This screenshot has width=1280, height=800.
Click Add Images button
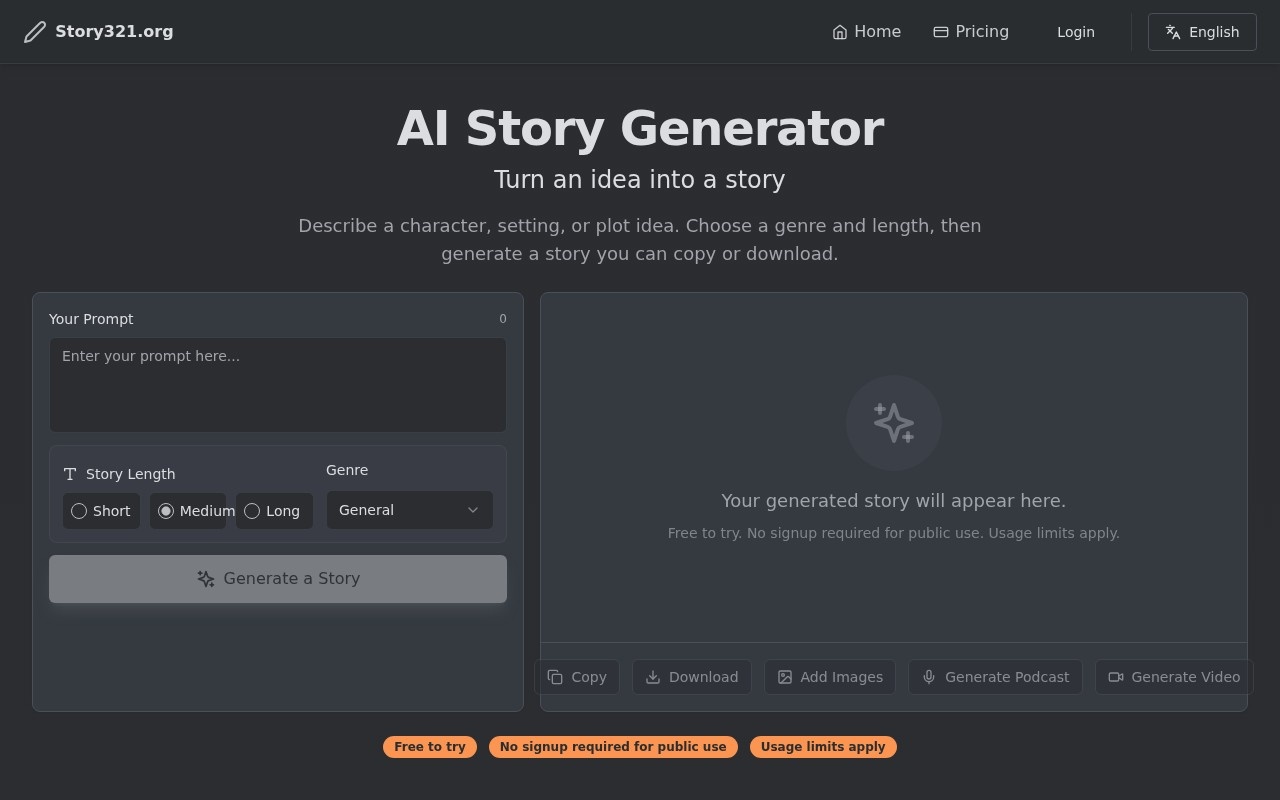coord(830,677)
